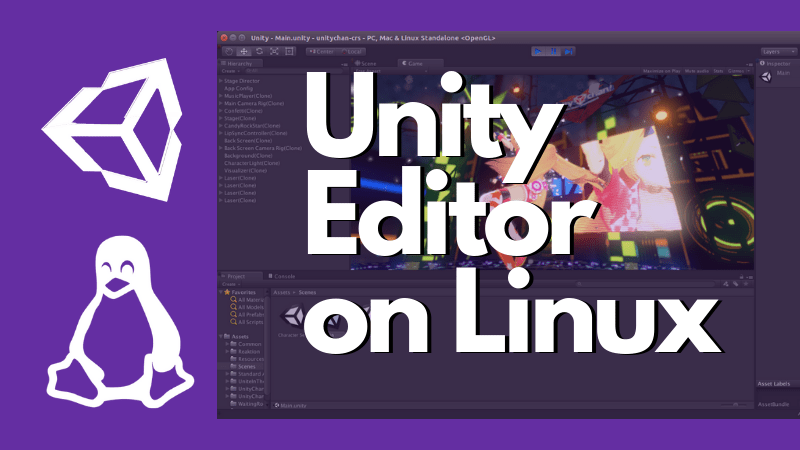
Task: Toggle Maximize on Play in Game view
Action: 662,71
